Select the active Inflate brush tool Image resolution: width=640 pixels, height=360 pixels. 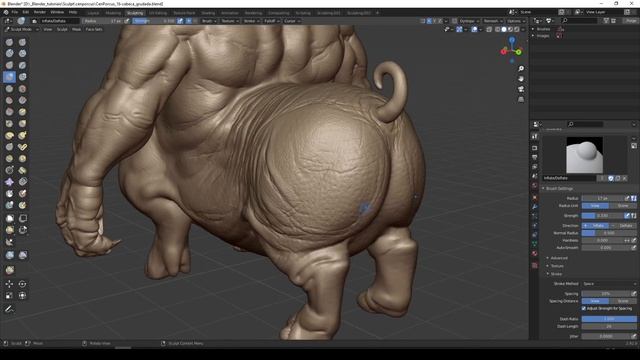pyautogui.click(x=9, y=77)
